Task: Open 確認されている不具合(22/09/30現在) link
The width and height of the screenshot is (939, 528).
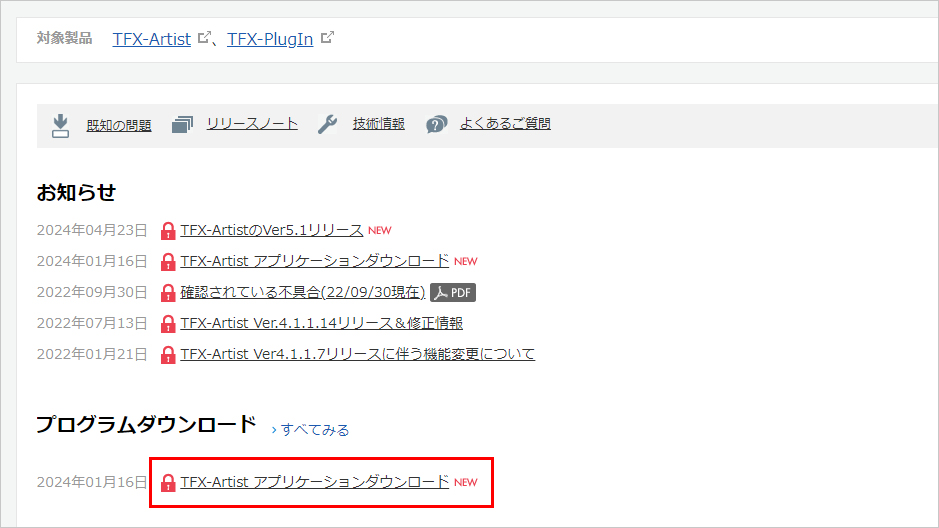Action: point(302,293)
